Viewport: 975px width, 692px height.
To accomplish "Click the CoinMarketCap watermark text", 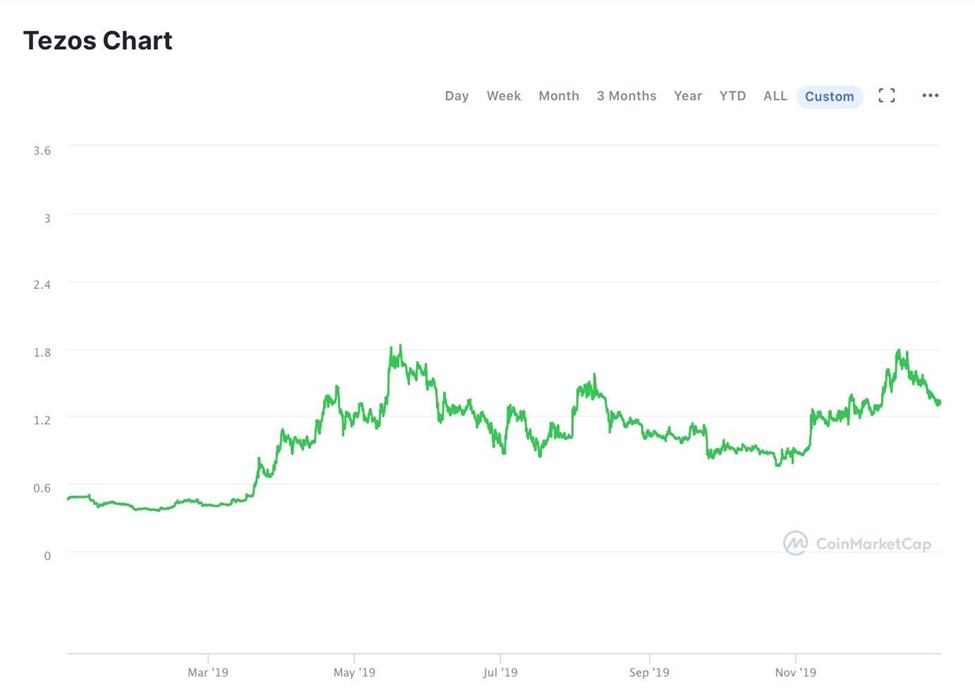I will coord(873,544).
